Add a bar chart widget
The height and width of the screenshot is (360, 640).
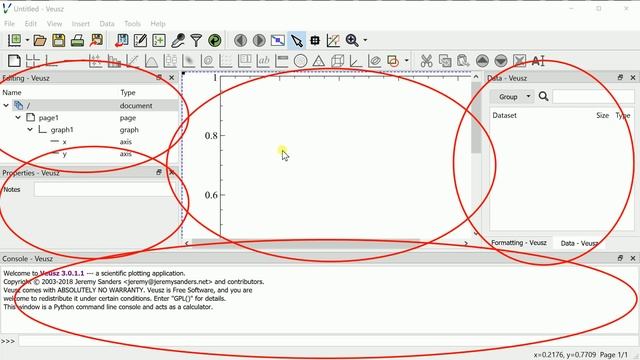(x=114, y=61)
